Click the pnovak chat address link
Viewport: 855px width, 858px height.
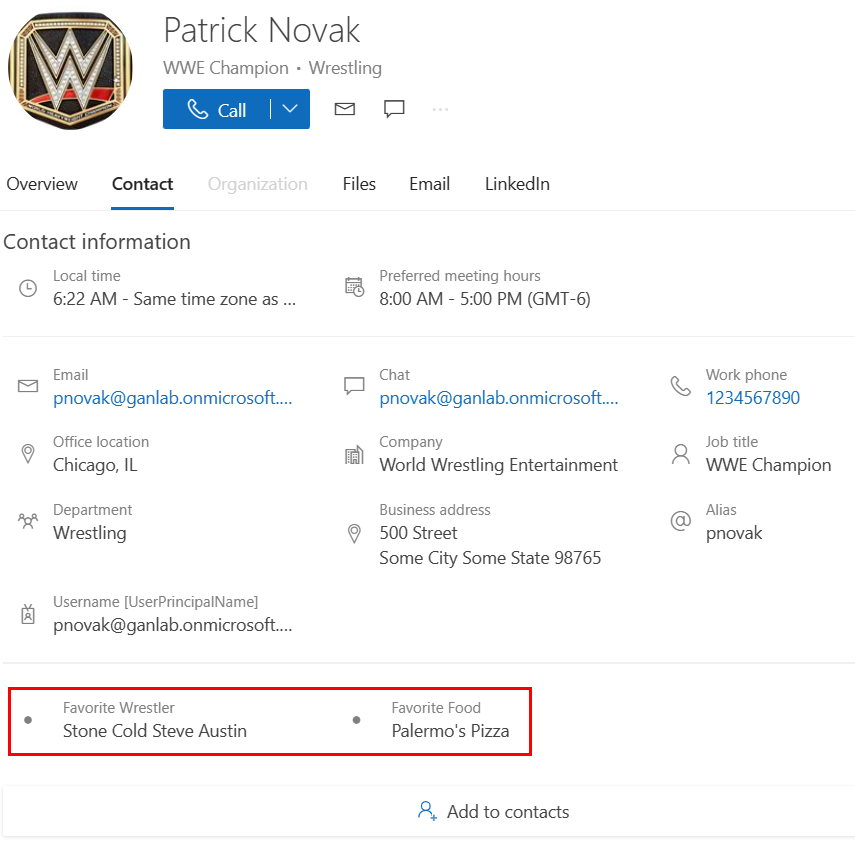click(498, 398)
